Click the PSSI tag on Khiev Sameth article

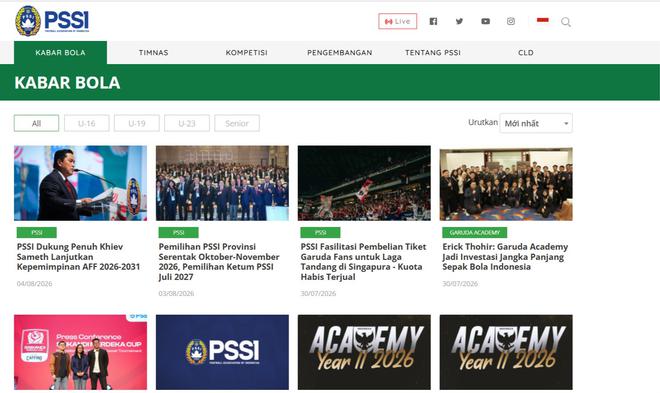pyautogui.click(x=37, y=232)
